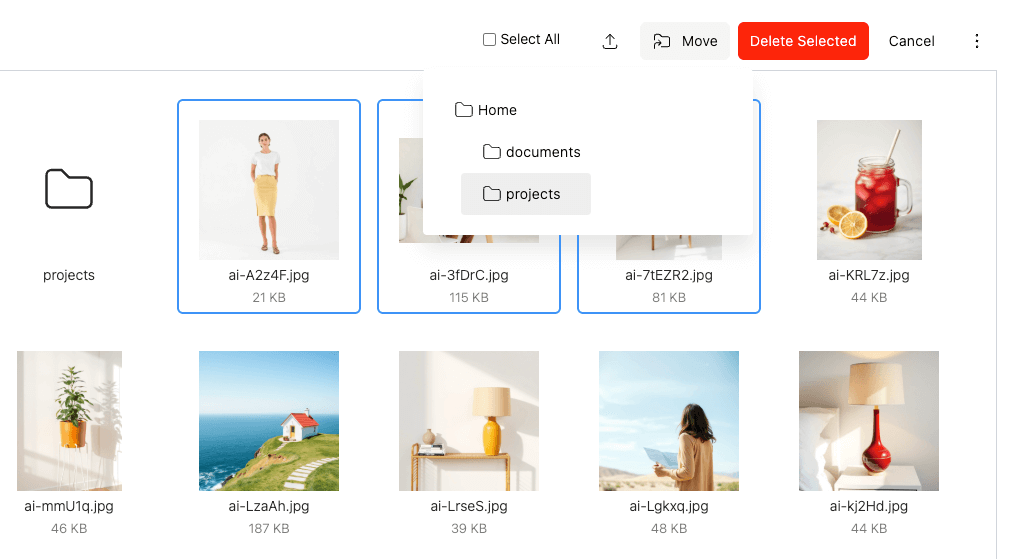Click the 46 KB size label

pos(69,529)
